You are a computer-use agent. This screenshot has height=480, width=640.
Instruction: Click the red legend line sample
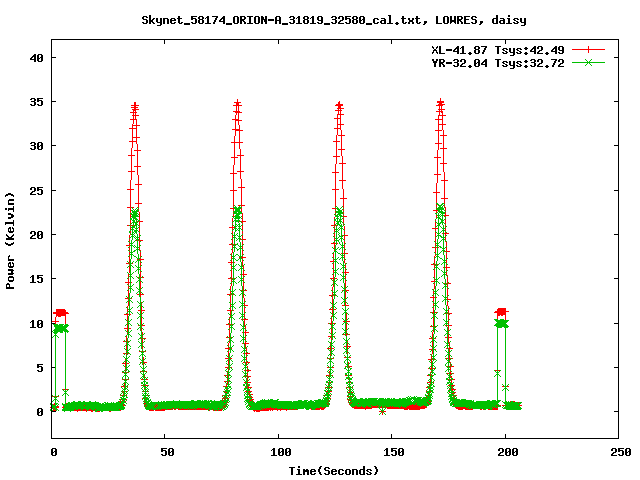click(588, 50)
